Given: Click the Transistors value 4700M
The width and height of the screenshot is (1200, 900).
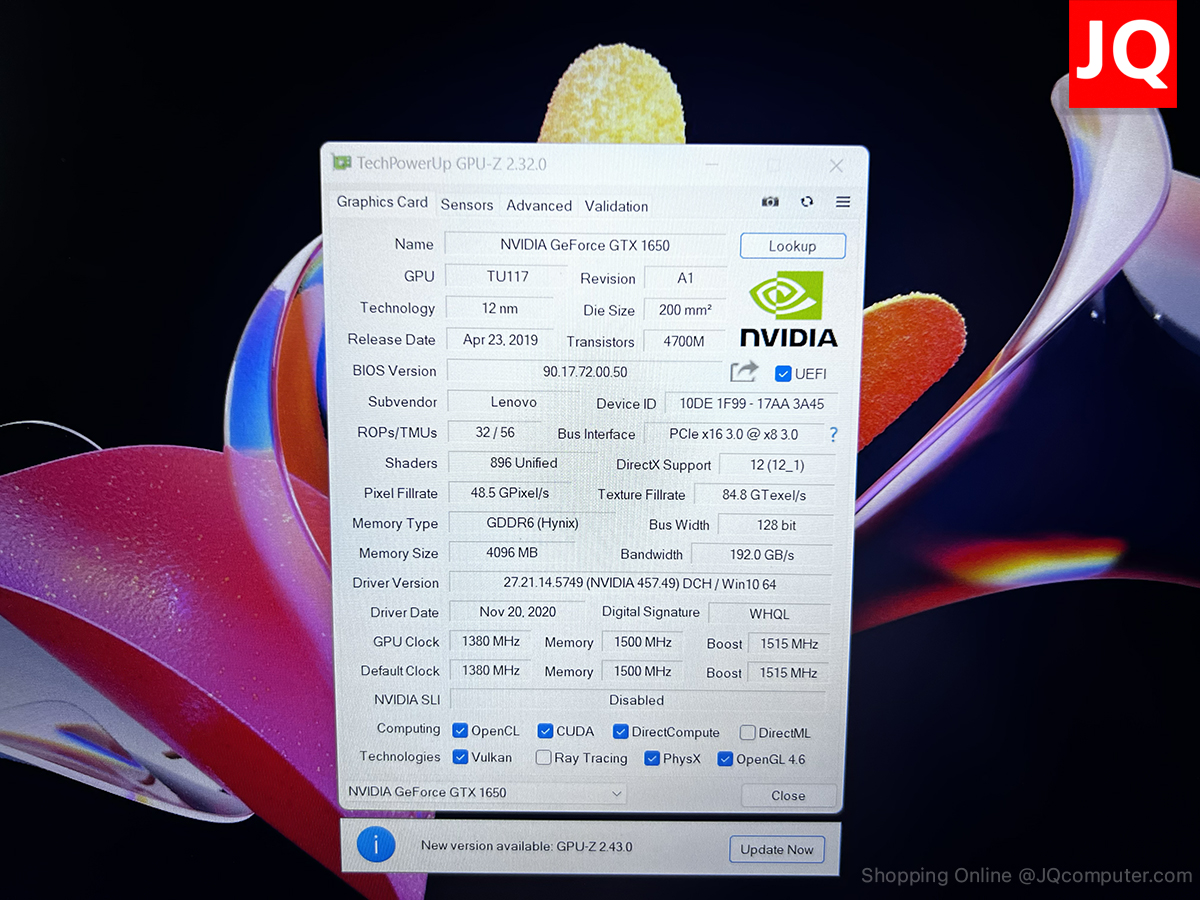Looking at the screenshot, I should coord(684,342).
